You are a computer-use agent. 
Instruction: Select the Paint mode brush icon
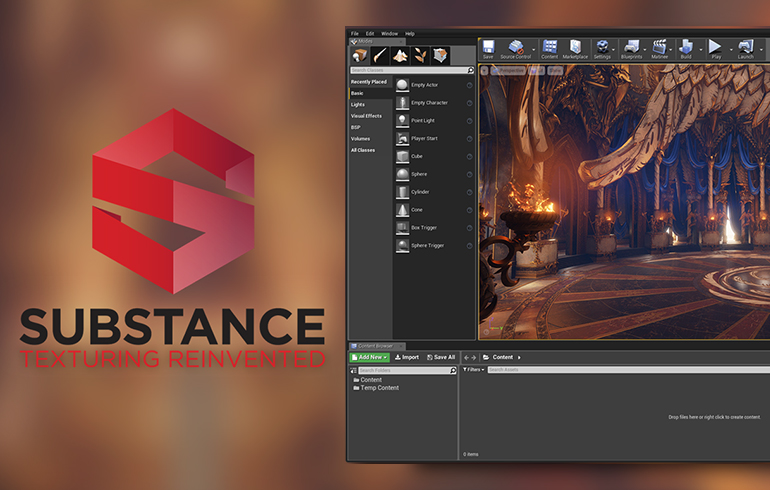[x=380, y=55]
